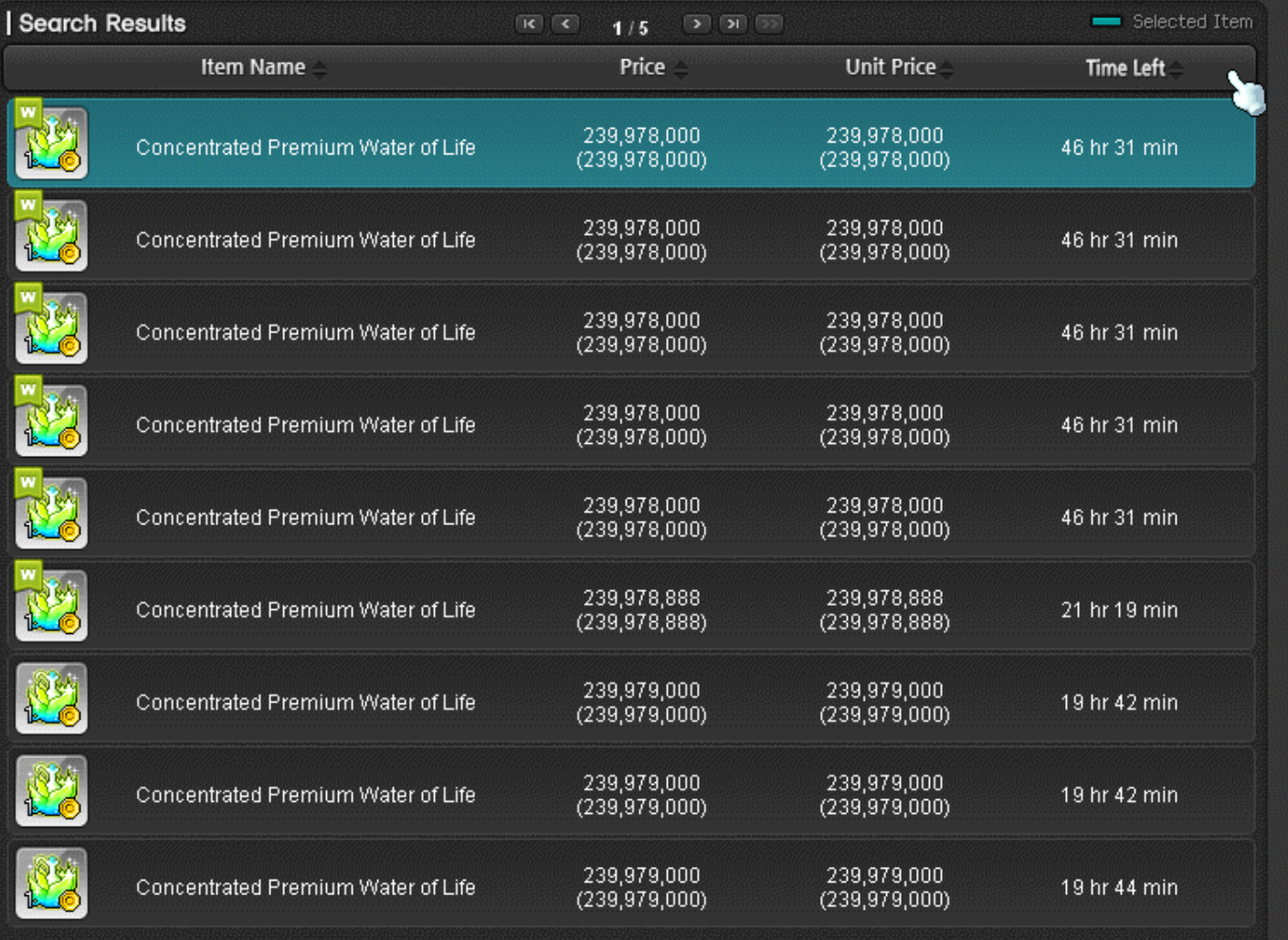The width and height of the screenshot is (1288, 940).
Task: Sort results using Time Left sort arrows
Action: [x=1176, y=69]
